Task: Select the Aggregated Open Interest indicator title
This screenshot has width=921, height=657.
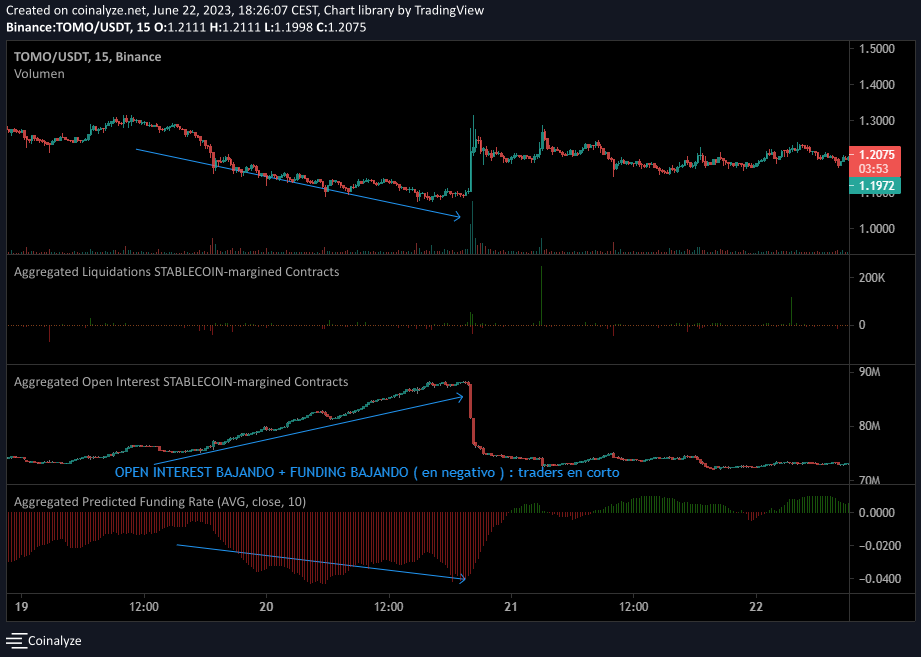Action: (x=181, y=381)
